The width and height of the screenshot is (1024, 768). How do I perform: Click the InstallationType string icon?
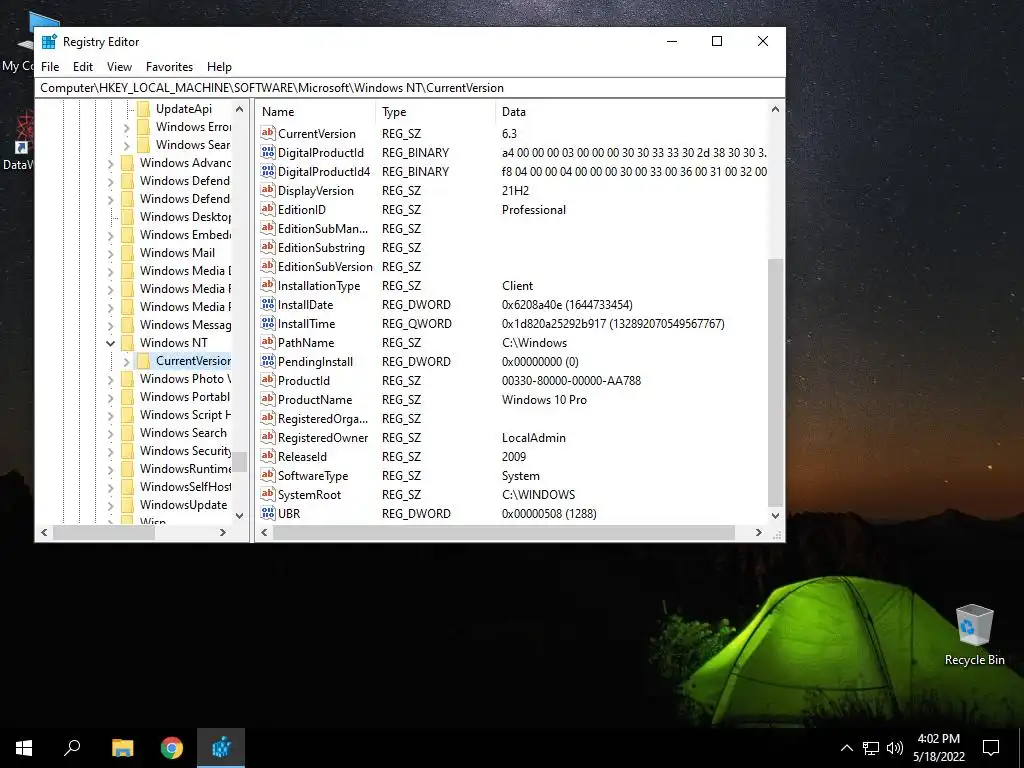pos(268,285)
